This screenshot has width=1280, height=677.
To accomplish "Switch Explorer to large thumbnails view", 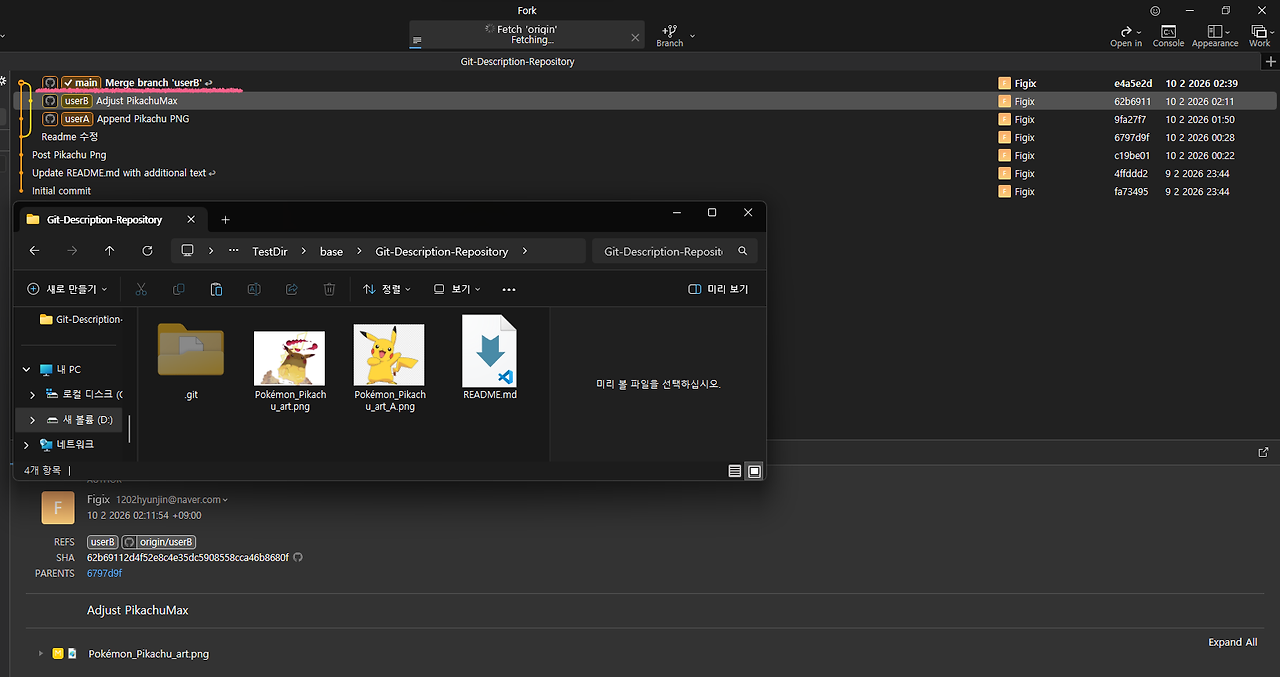I will tap(754, 471).
